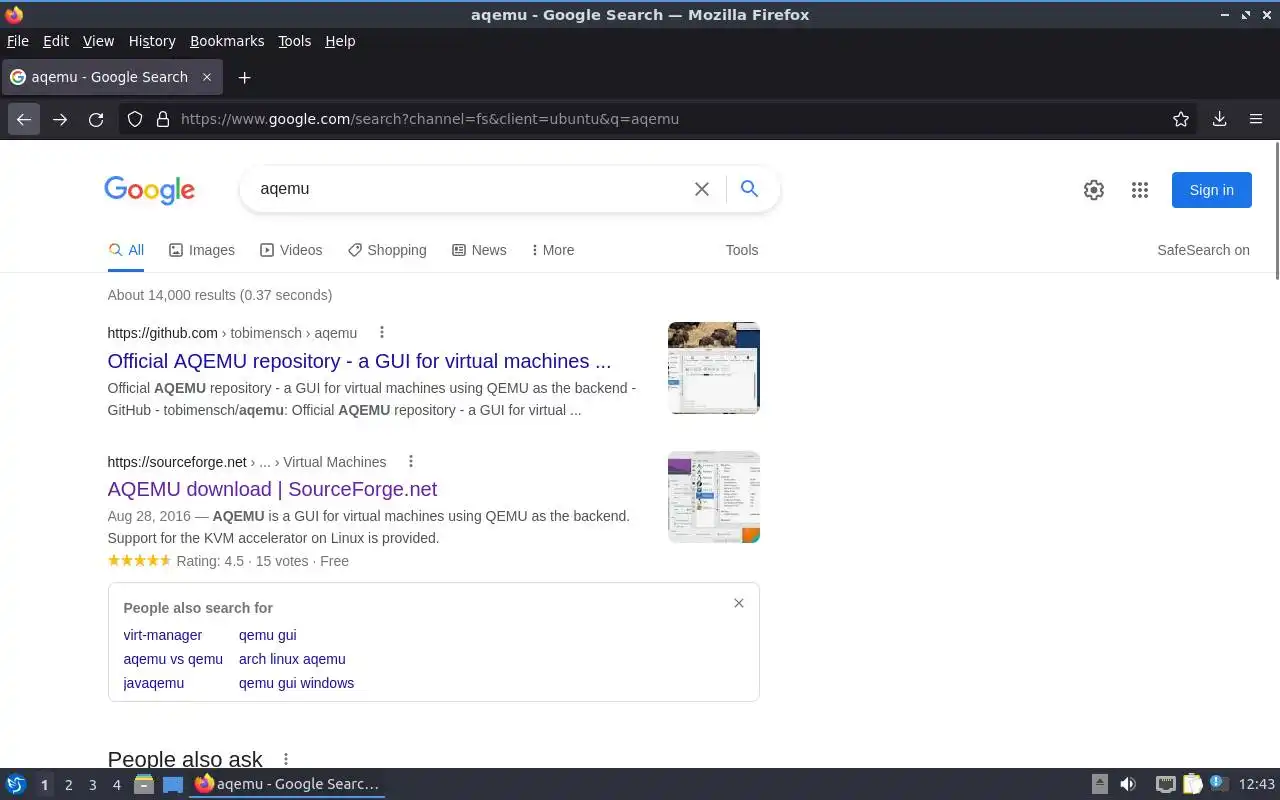Open the Firefox downloads panel
The image size is (1280, 800).
tap(1219, 119)
